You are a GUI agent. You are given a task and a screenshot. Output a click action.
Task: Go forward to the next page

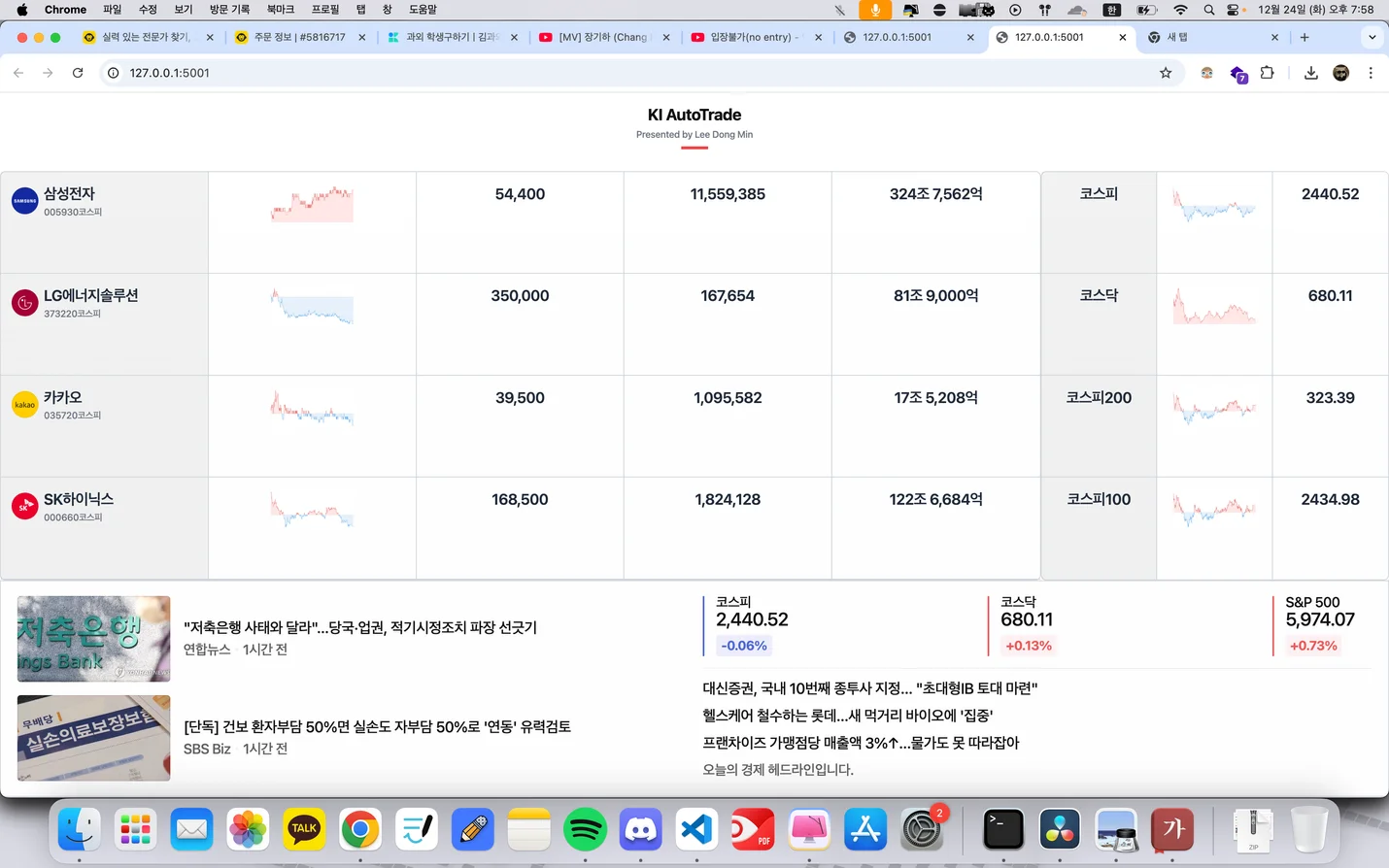pyautogui.click(x=48, y=73)
